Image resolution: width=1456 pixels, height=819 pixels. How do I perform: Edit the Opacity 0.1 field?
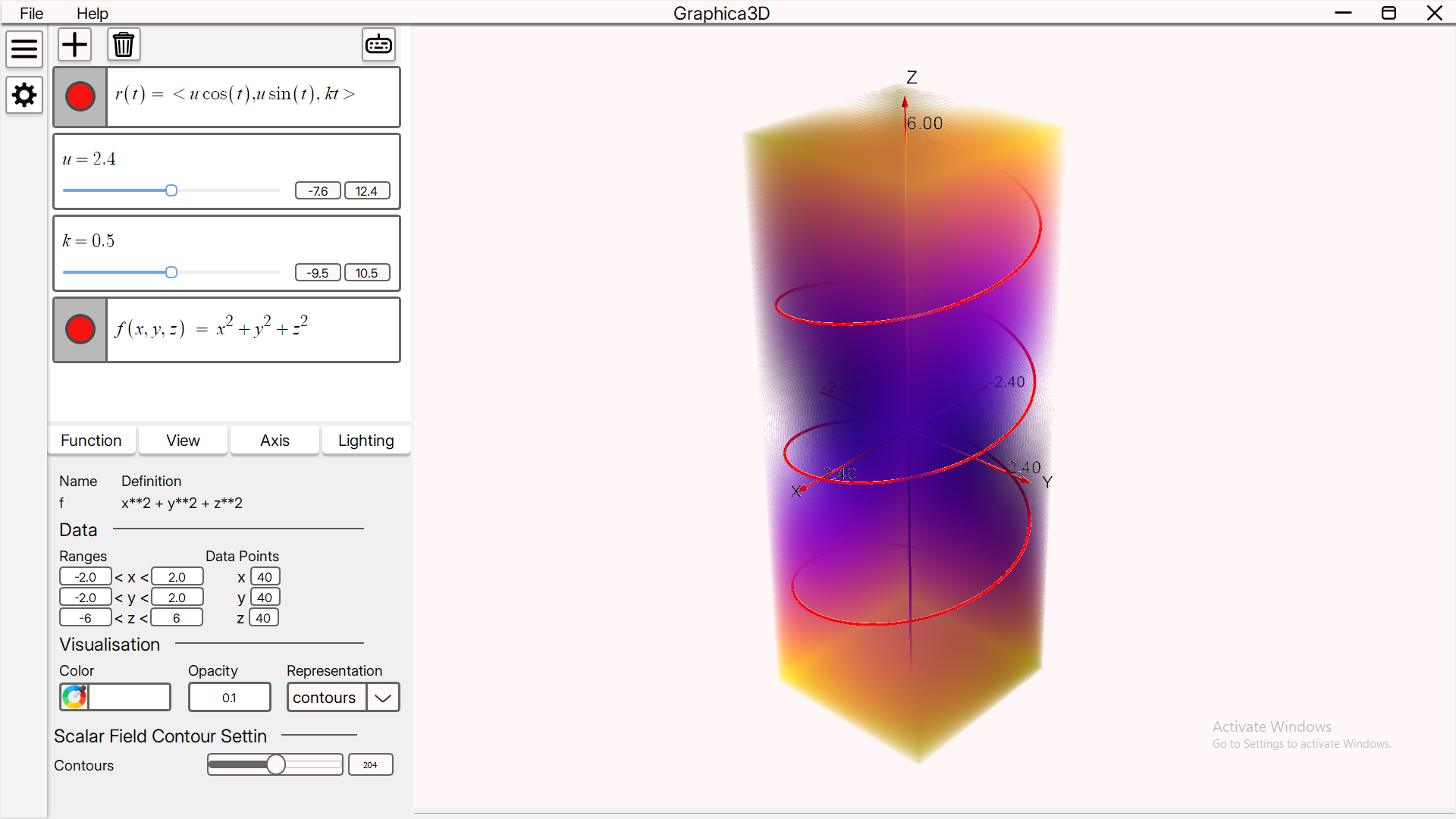229,698
